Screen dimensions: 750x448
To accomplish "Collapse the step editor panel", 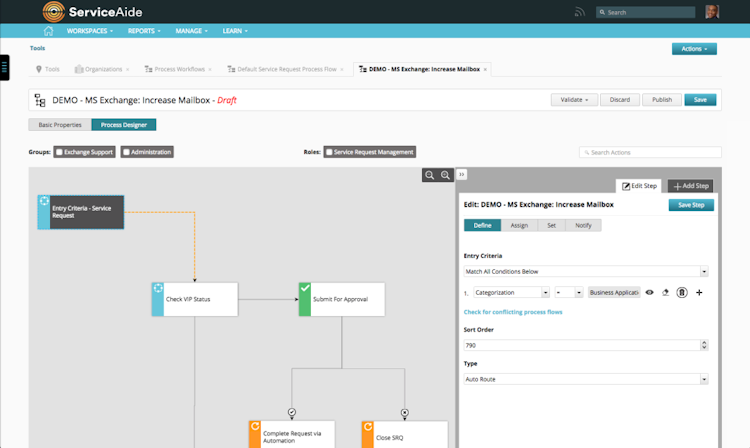I will tap(462, 175).
